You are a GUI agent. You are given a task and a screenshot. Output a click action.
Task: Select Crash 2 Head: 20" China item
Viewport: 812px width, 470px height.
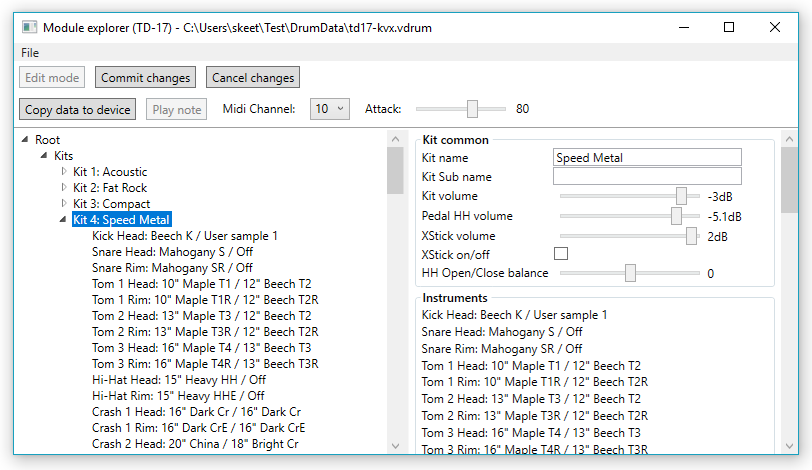coord(195,445)
